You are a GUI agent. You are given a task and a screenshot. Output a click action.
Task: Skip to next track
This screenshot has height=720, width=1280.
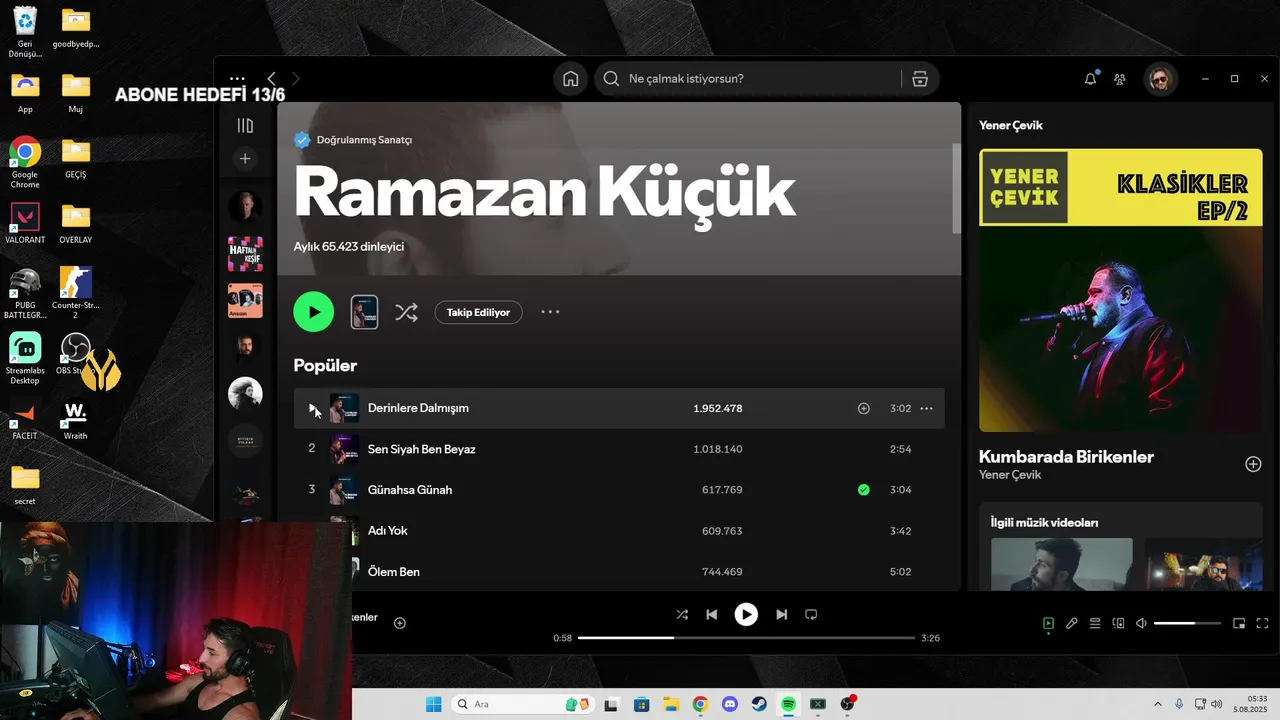pyautogui.click(x=782, y=614)
